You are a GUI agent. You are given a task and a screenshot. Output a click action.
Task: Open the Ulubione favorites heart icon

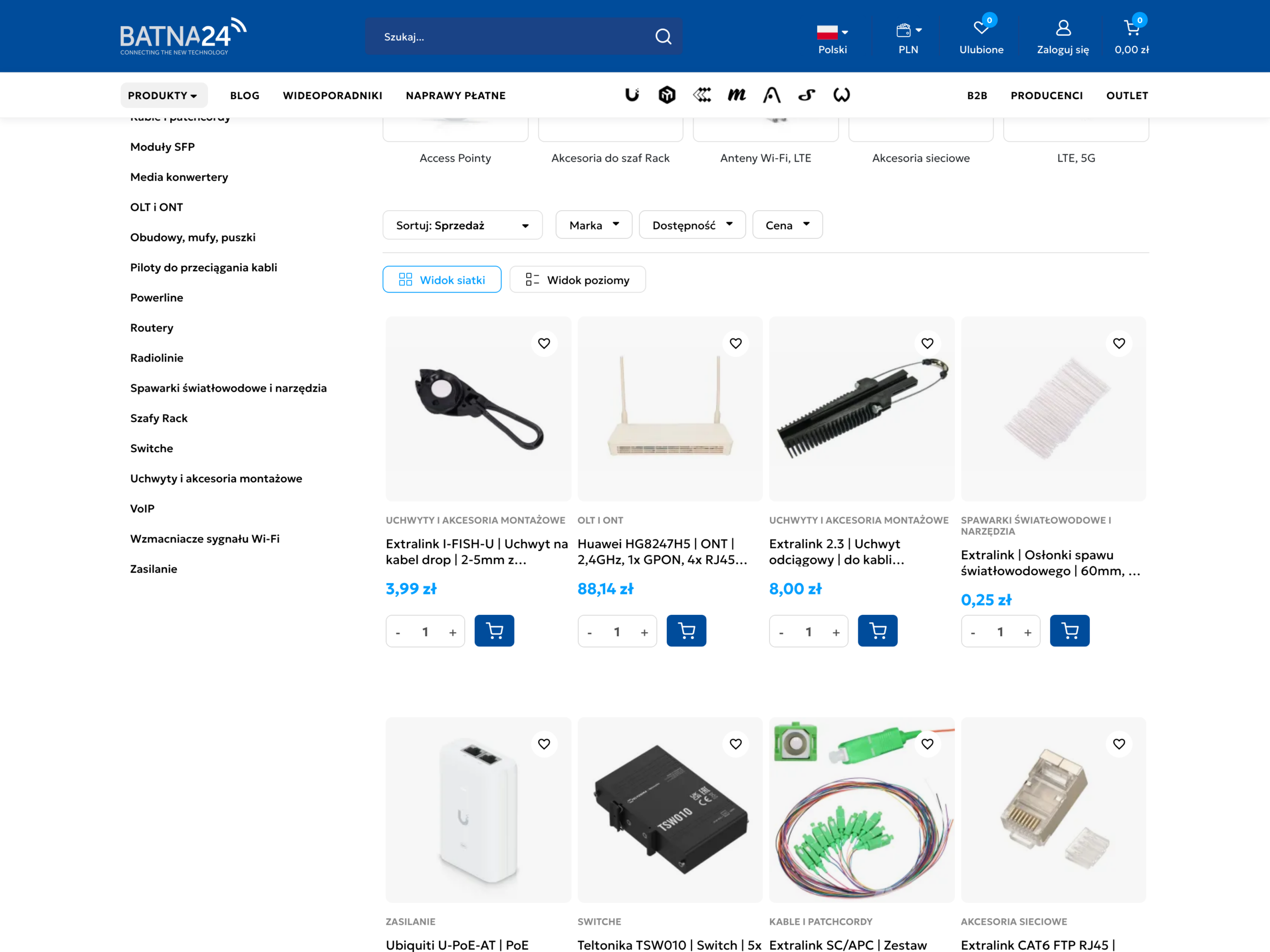[981, 28]
